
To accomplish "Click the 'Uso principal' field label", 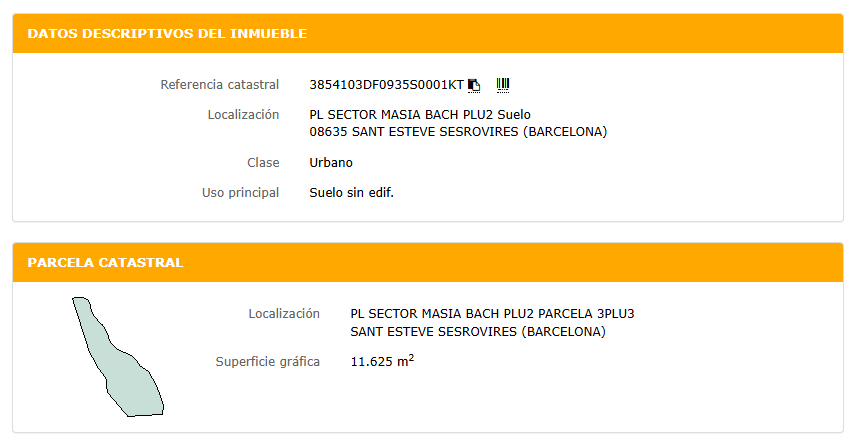I will 240,193.
